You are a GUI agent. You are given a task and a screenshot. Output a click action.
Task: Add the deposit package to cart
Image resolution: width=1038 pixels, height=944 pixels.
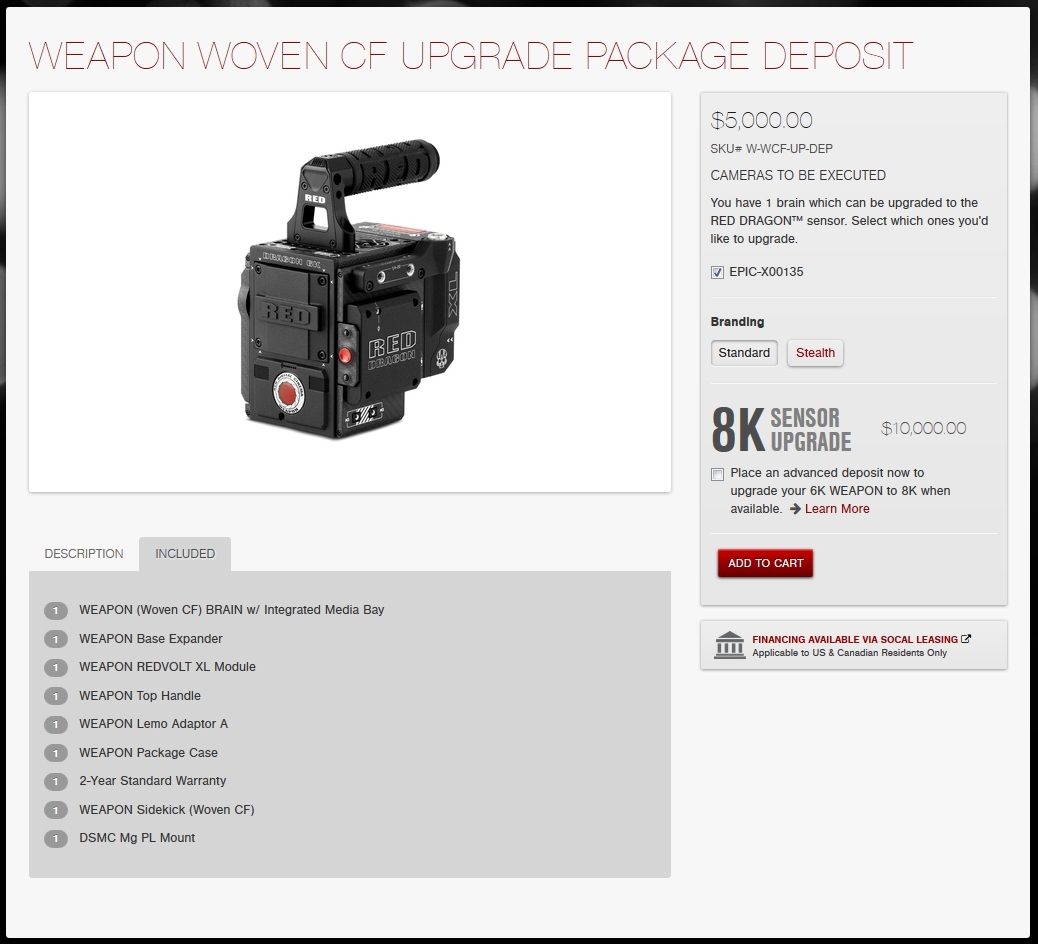[765, 563]
